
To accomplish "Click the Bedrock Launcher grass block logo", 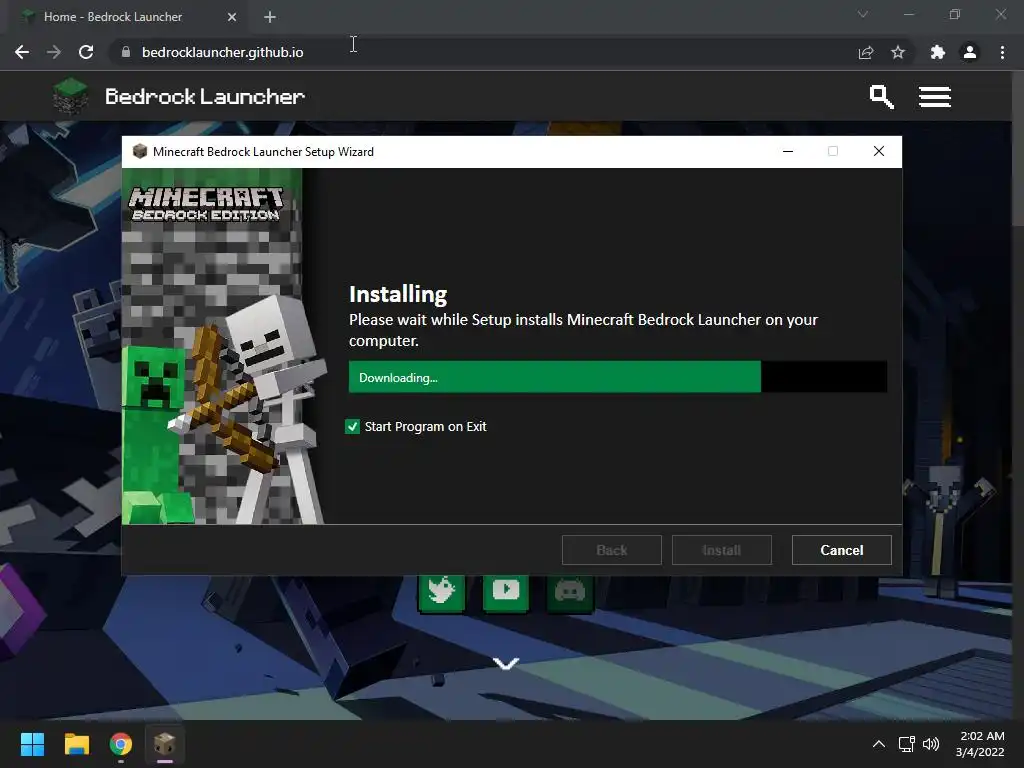I will click(x=70, y=96).
